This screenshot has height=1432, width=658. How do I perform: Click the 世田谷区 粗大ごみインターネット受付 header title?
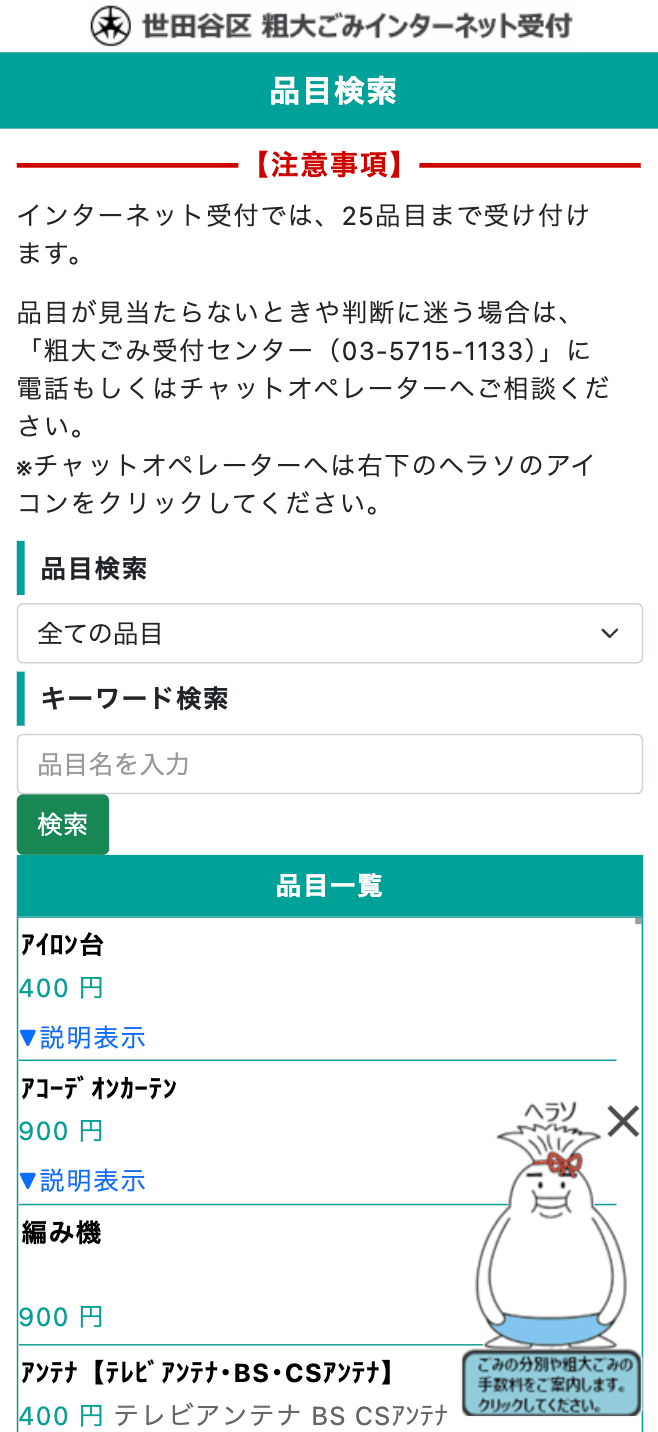click(357, 26)
